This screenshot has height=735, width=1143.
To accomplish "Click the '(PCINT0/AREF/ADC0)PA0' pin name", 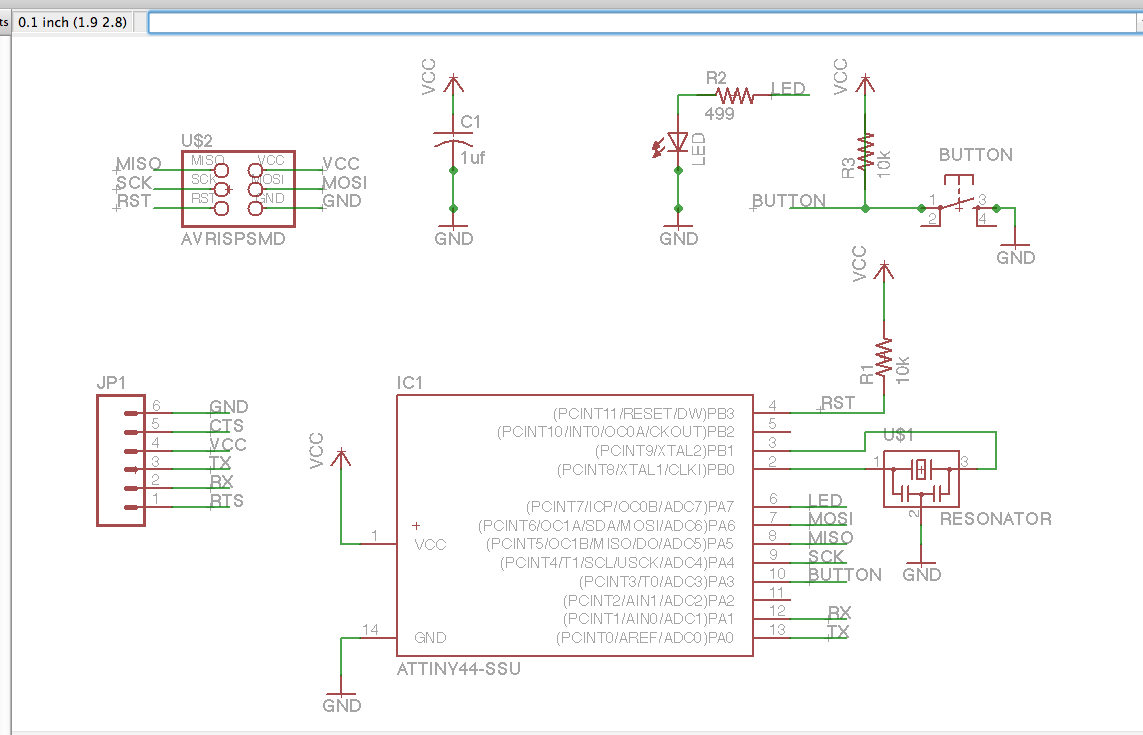I will [645, 638].
